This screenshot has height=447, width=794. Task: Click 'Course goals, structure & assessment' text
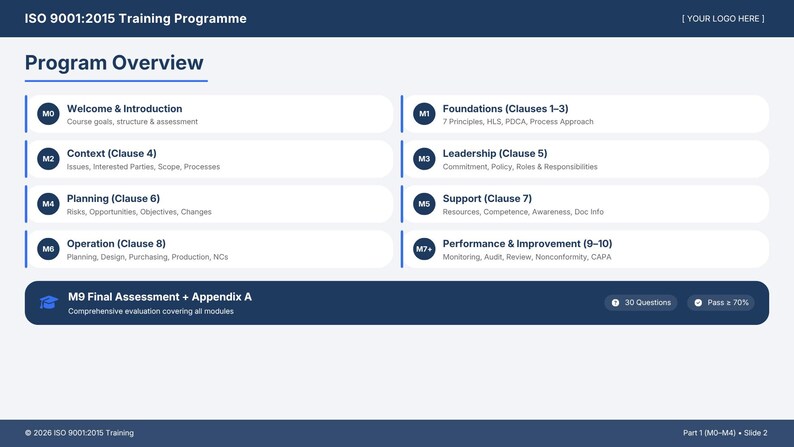click(132, 122)
